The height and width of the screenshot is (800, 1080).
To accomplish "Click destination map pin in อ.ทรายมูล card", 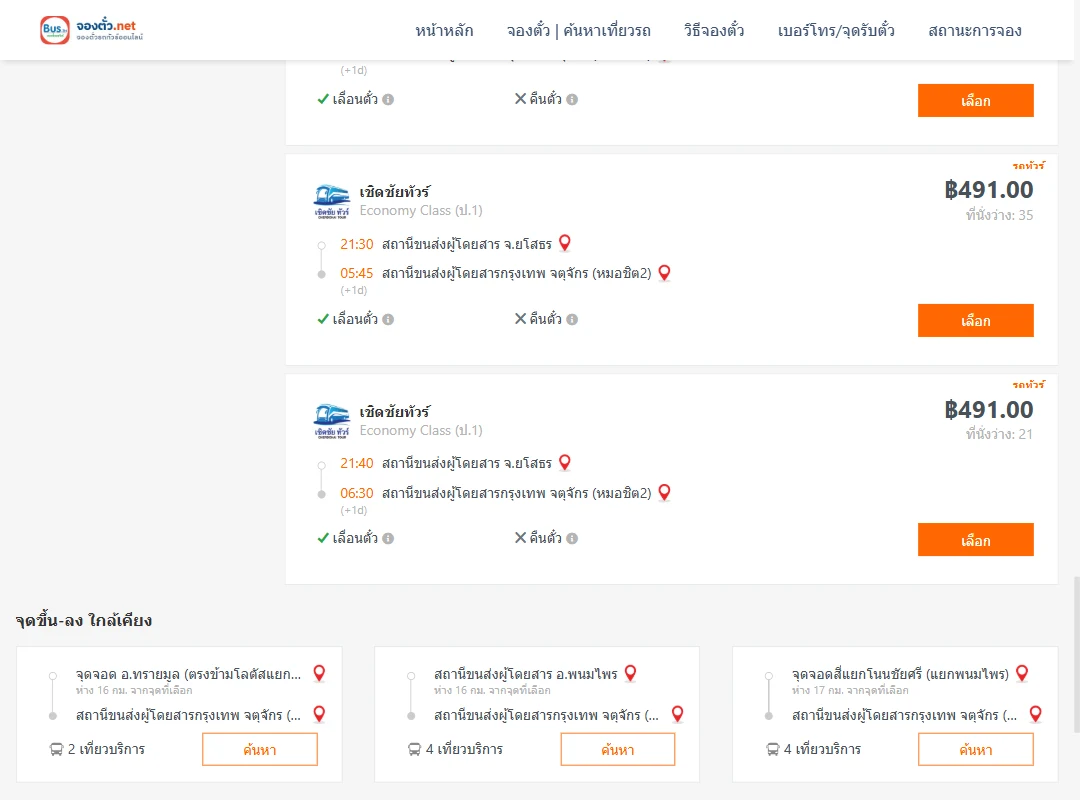I will coord(320,714).
